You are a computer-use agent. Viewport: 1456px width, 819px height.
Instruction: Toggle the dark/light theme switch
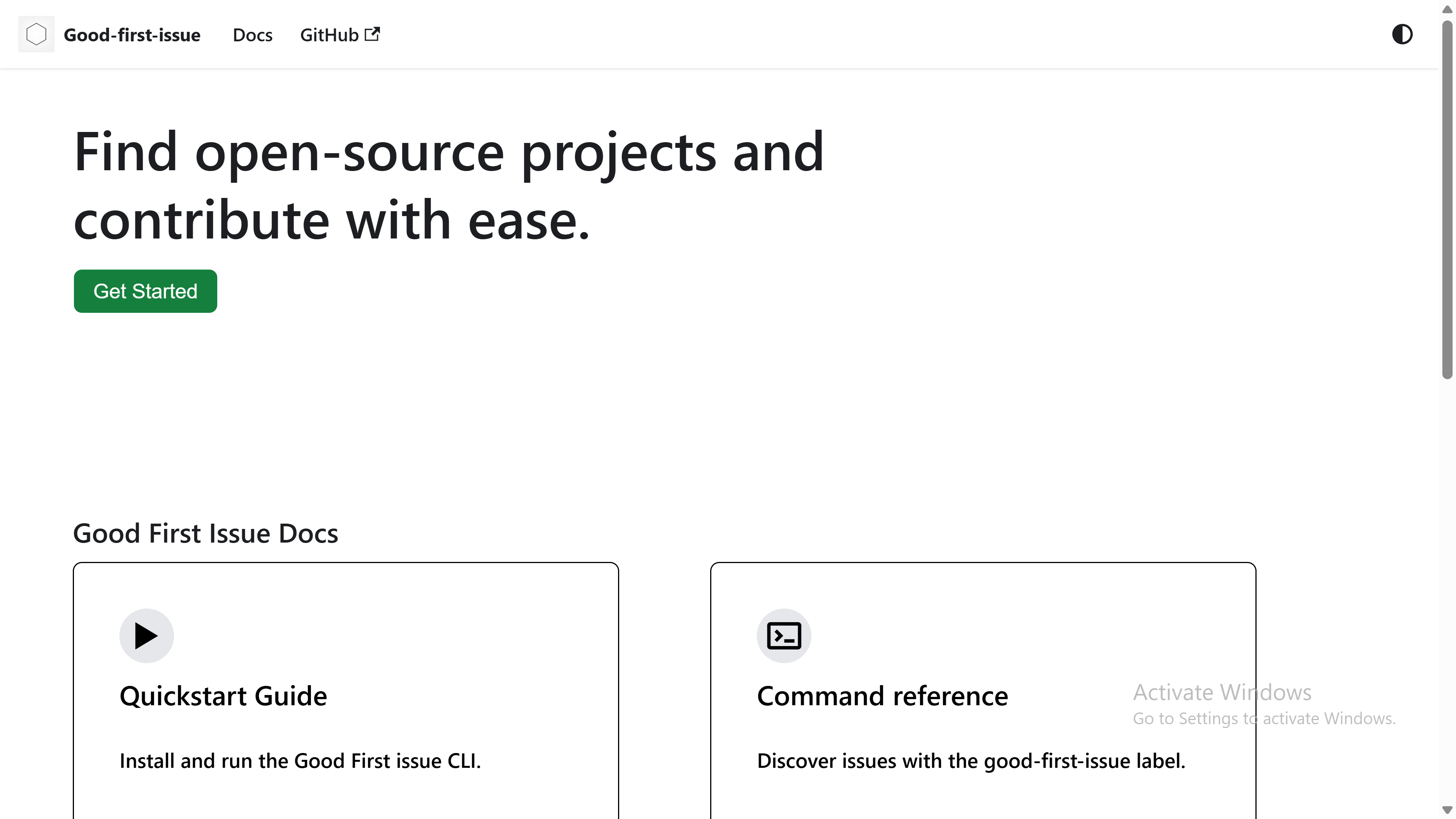(x=1402, y=35)
